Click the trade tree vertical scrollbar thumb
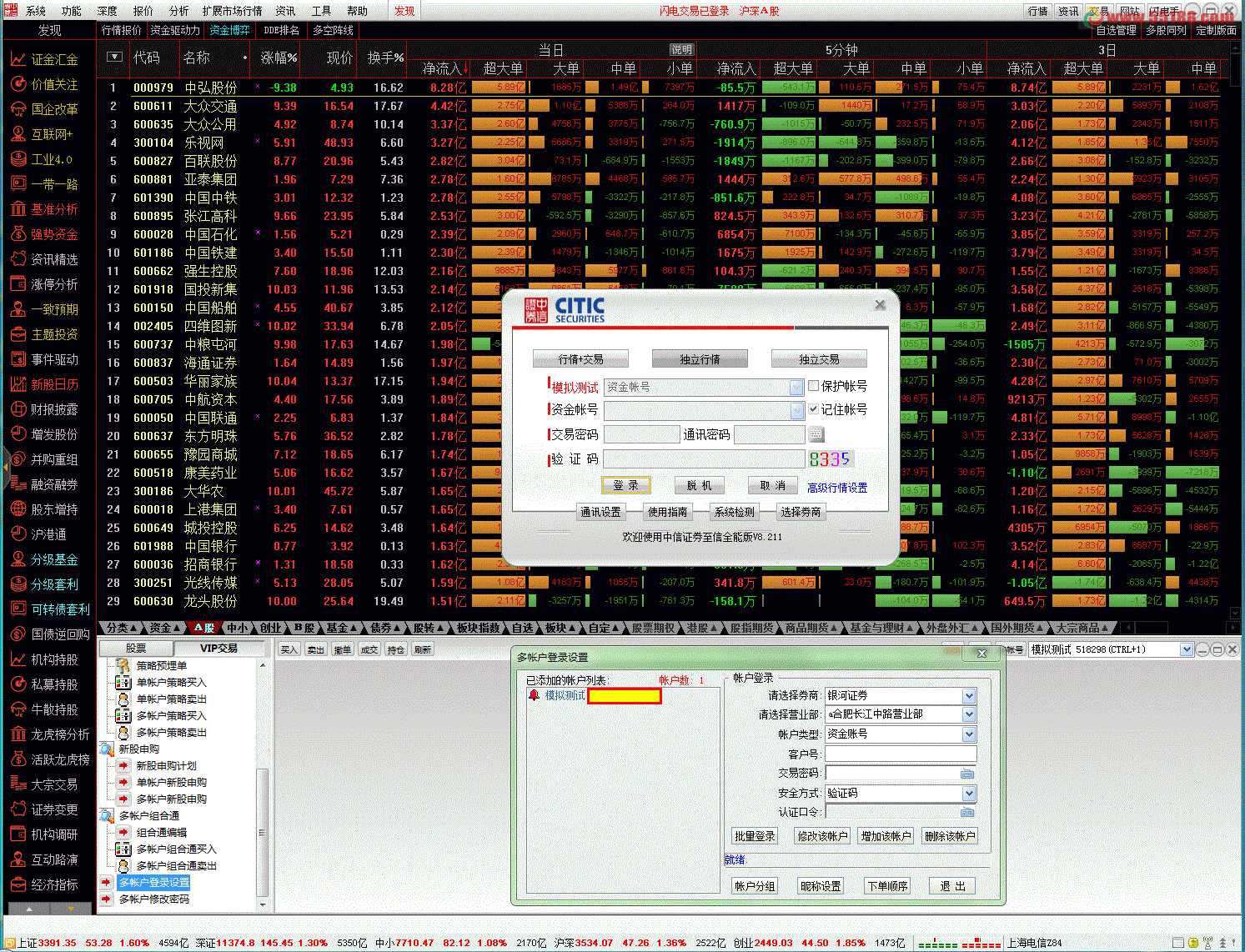Image resolution: width=1245 pixels, height=952 pixels. [x=262, y=831]
